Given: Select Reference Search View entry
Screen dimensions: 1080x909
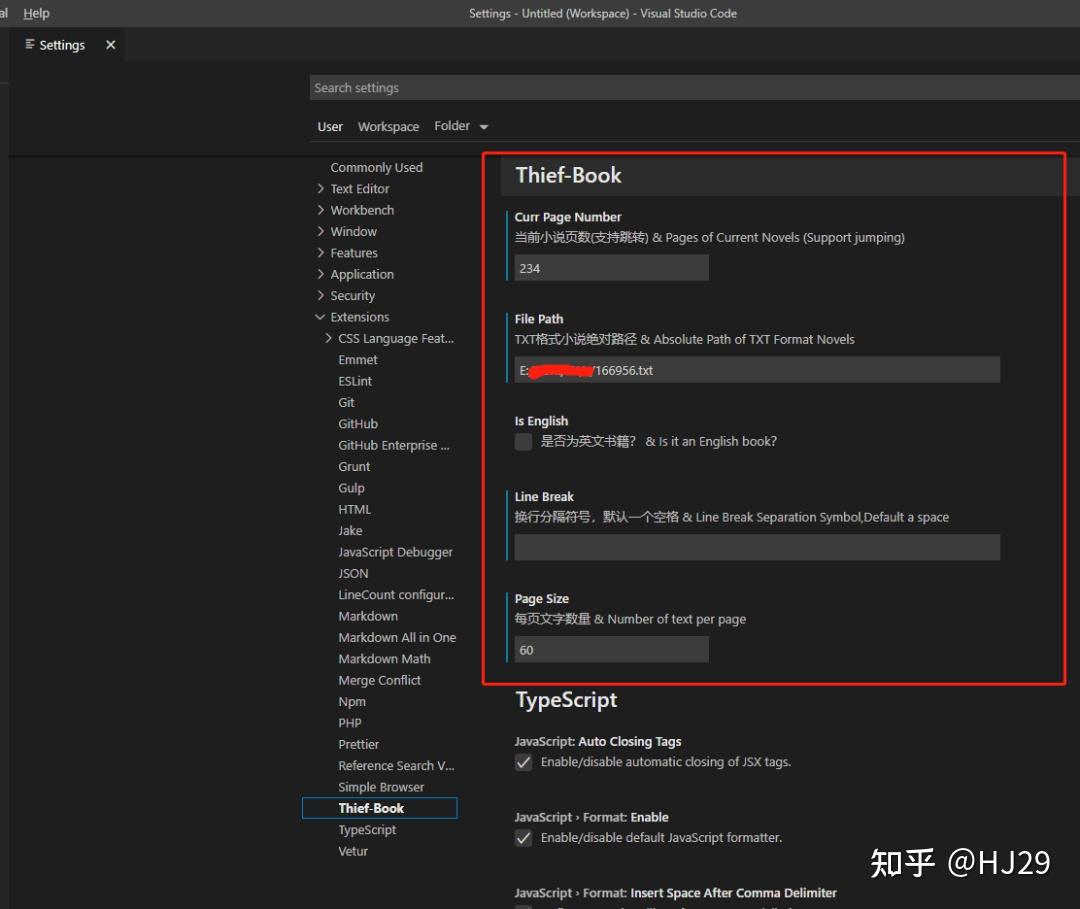Looking at the screenshot, I should tap(396, 765).
